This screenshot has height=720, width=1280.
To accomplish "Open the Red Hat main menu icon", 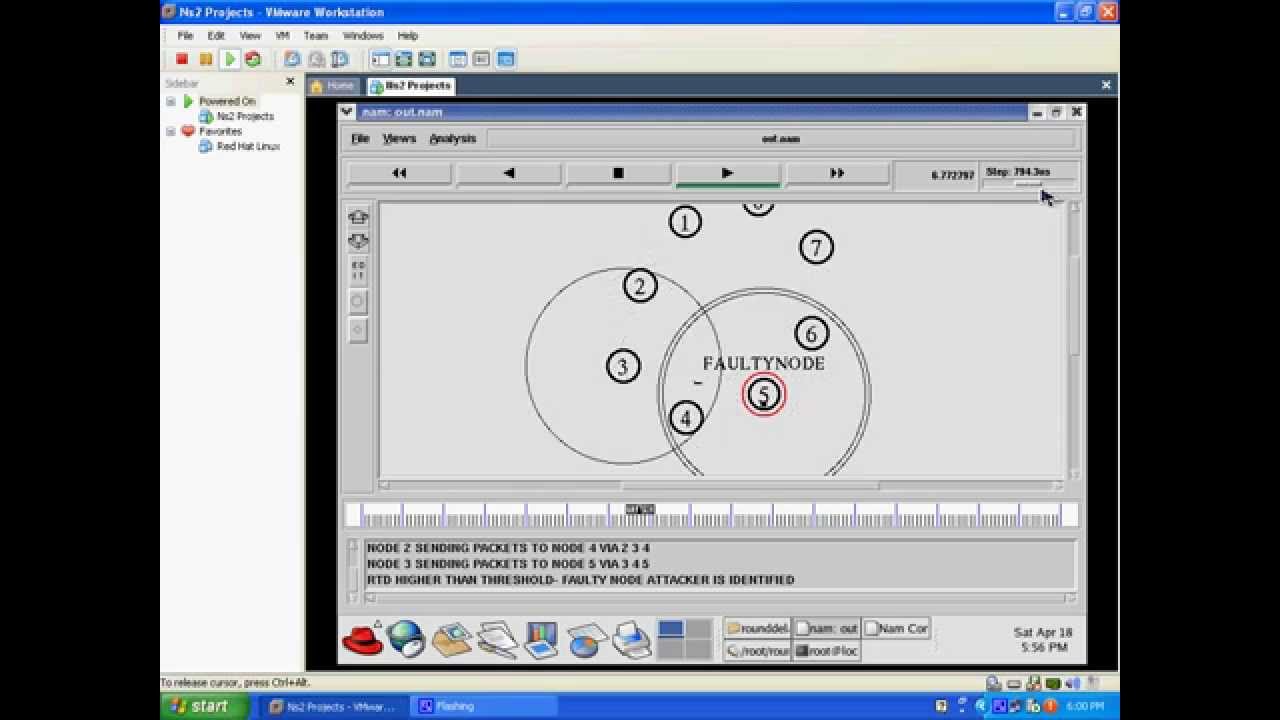I will click(362, 638).
